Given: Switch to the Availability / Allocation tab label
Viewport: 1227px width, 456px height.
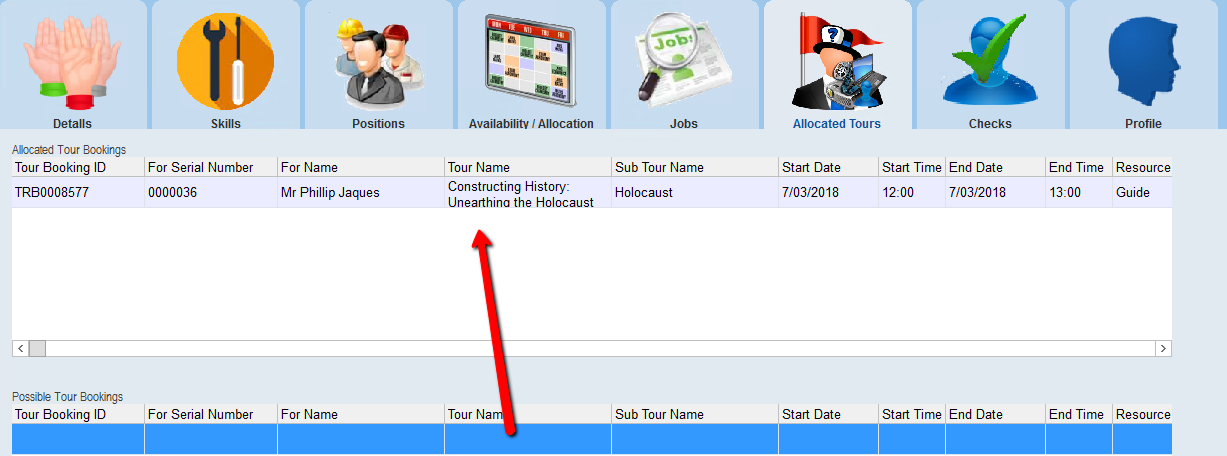Looking at the screenshot, I should (x=531, y=124).
